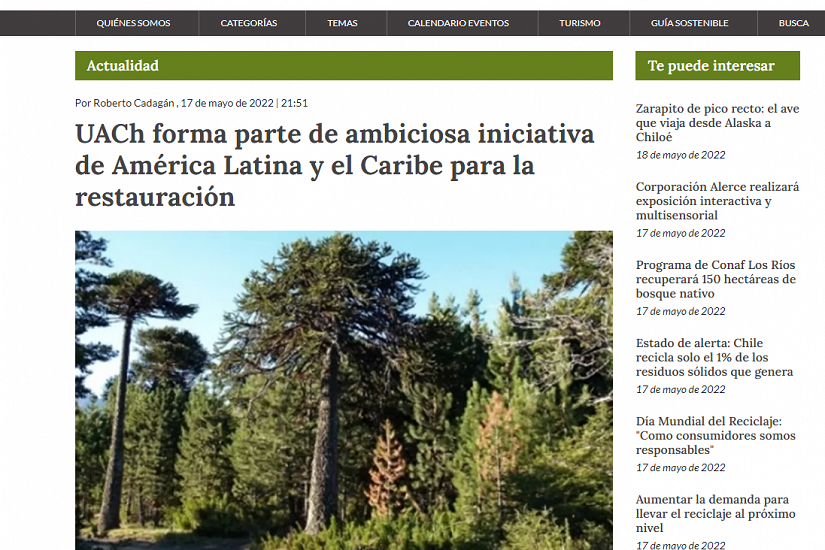
Task: Open Aumentar la demanda reciclaje article
Action: (716, 514)
